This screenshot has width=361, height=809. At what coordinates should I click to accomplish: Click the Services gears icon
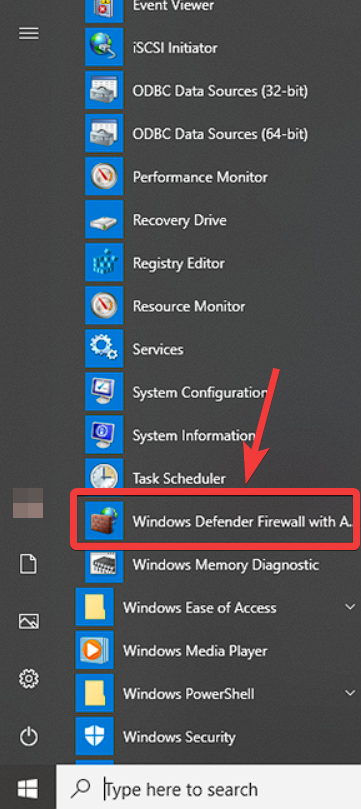coord(104,349)
